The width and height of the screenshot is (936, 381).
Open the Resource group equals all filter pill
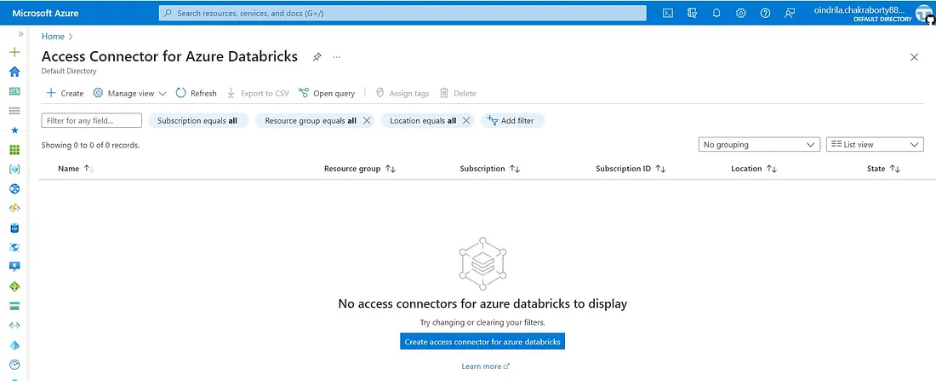point(310,121)
